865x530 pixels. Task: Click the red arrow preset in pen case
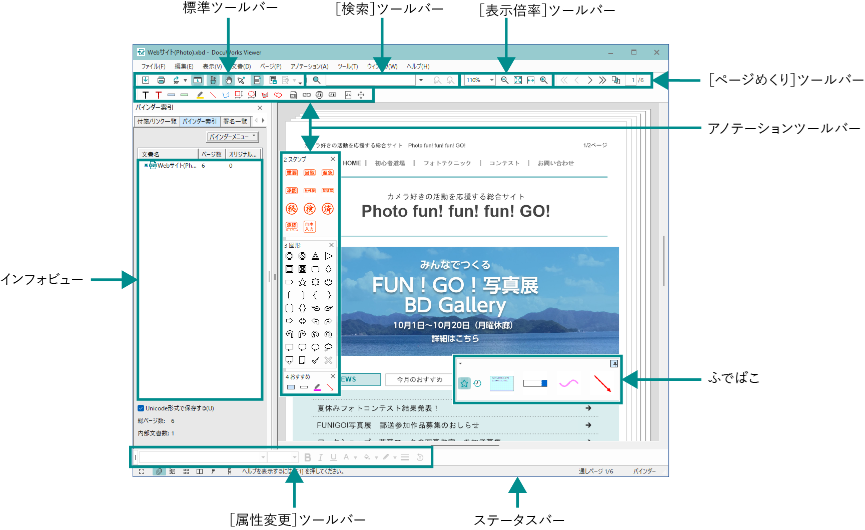602,383
